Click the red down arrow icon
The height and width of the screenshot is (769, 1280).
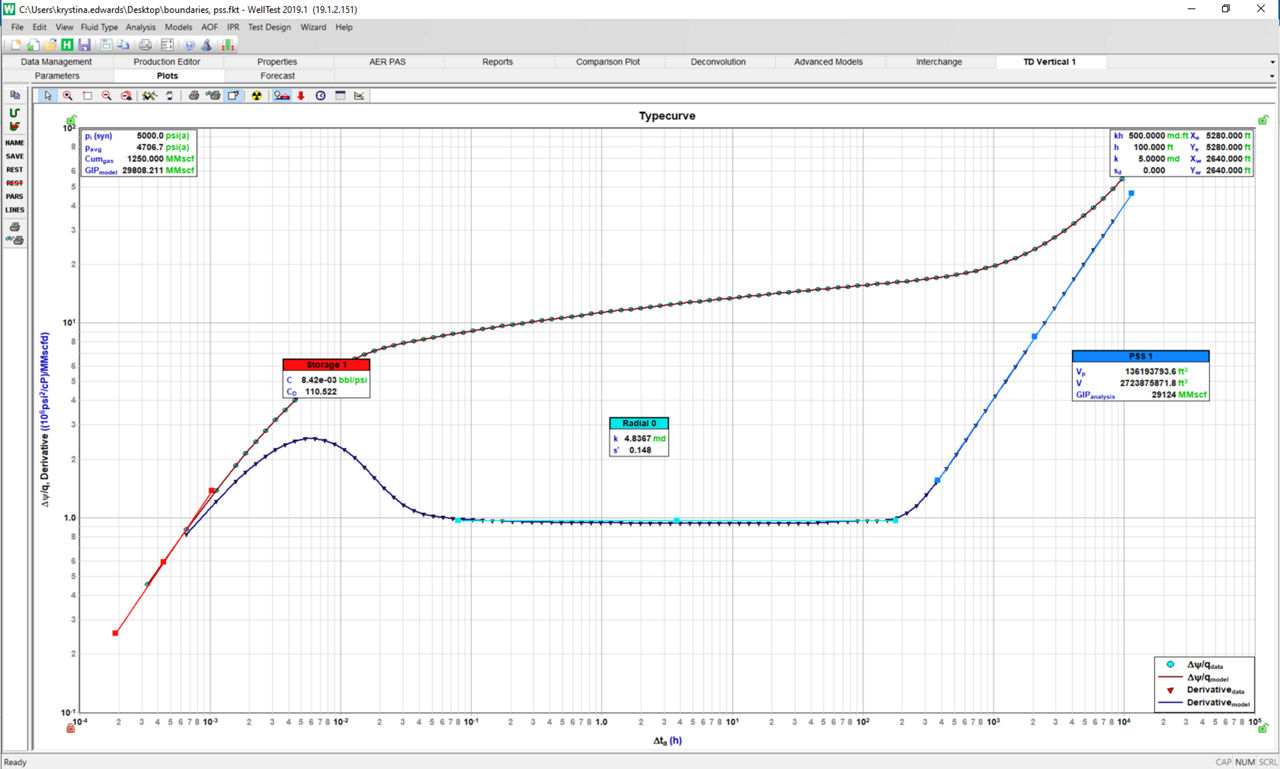301,96
